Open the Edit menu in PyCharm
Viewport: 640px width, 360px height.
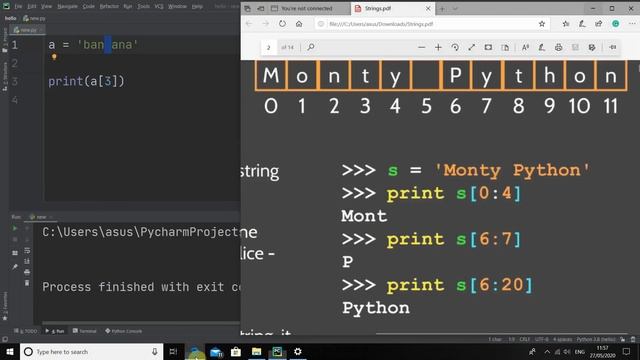[32, 7]
